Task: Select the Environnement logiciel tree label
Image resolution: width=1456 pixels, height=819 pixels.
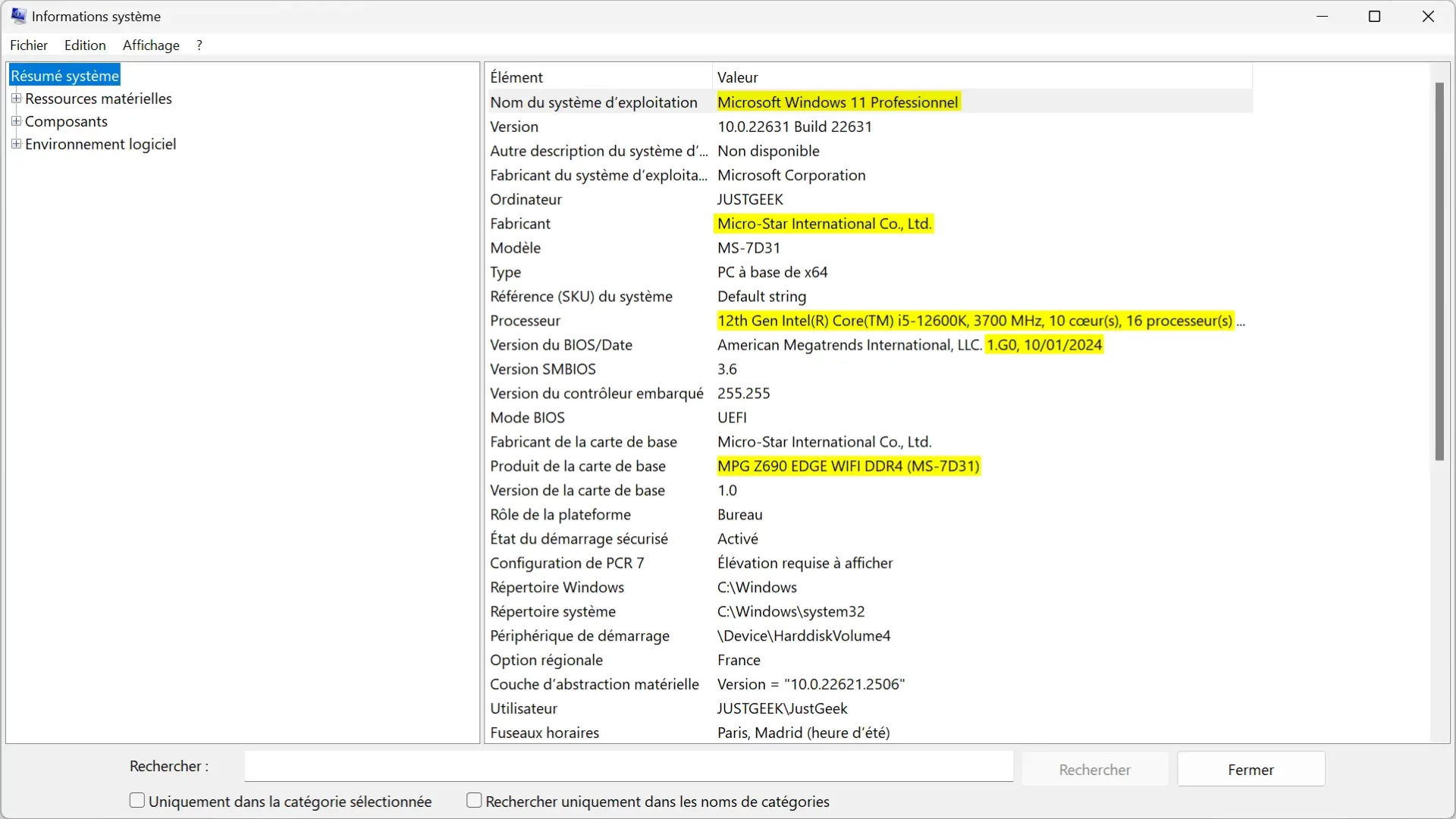Action: 101,144
